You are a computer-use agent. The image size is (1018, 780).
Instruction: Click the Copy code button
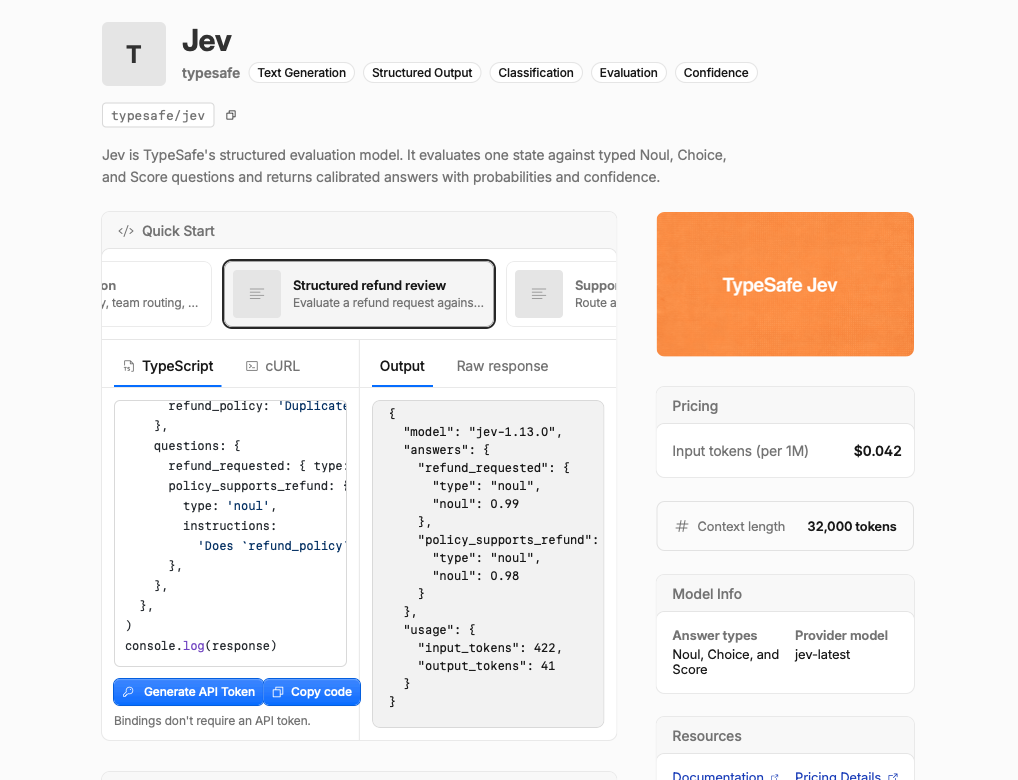312,692
